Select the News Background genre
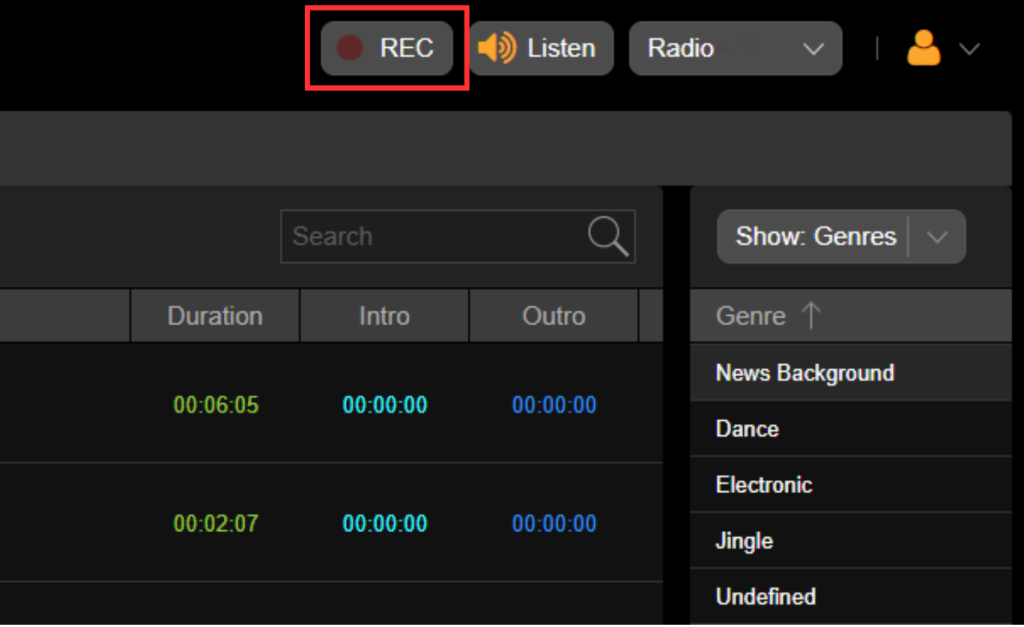 851,373
